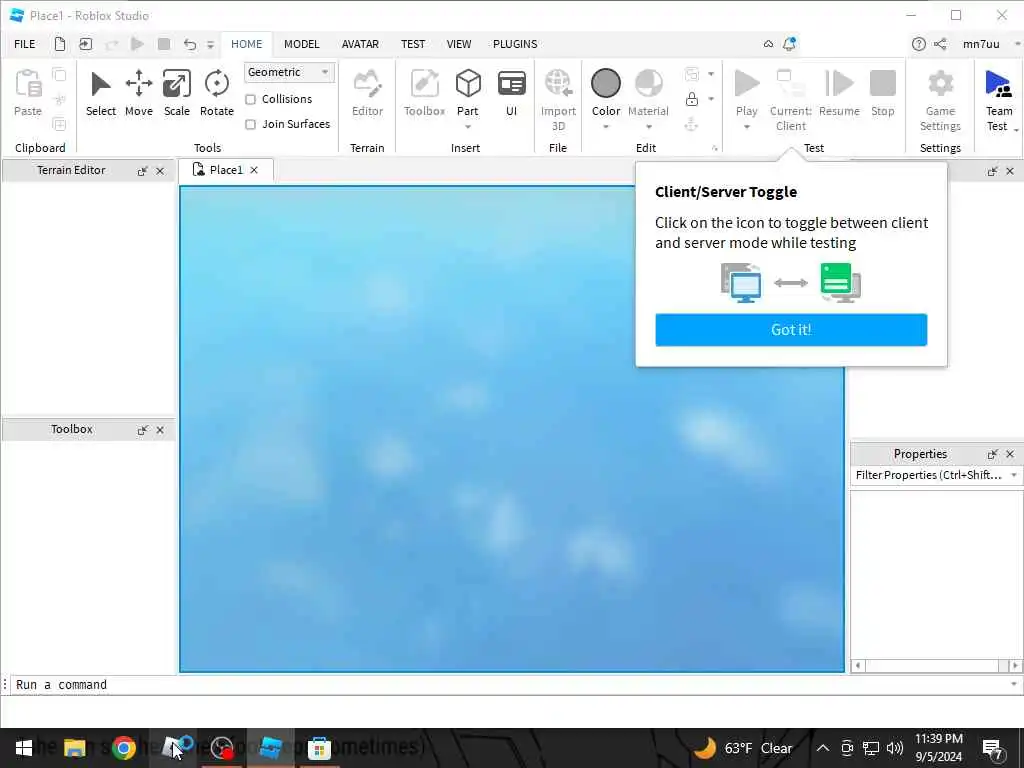This screenshot has height=768, width=1024.
Task: Open Google Chrome from the taskbar
Action: tap(123, 748)
